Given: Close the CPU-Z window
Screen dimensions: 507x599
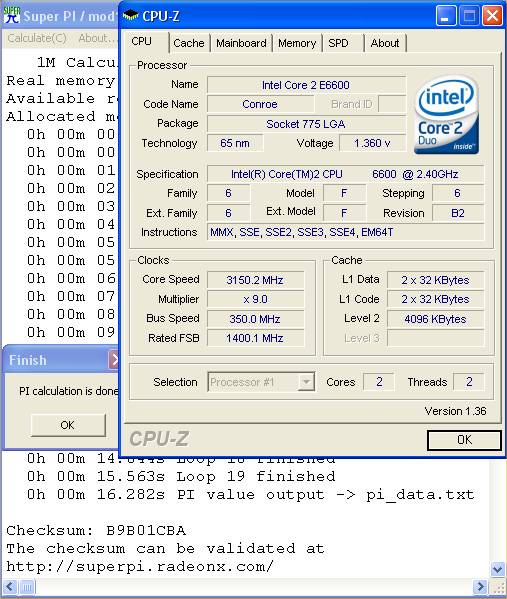Looking at the screenshot, I should click(492, 16).
